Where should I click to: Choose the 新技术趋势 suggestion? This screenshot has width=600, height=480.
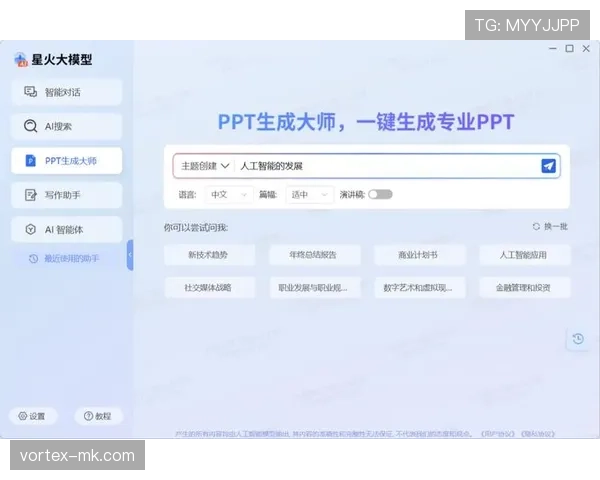pyautogui.click(x=209, y=255)
